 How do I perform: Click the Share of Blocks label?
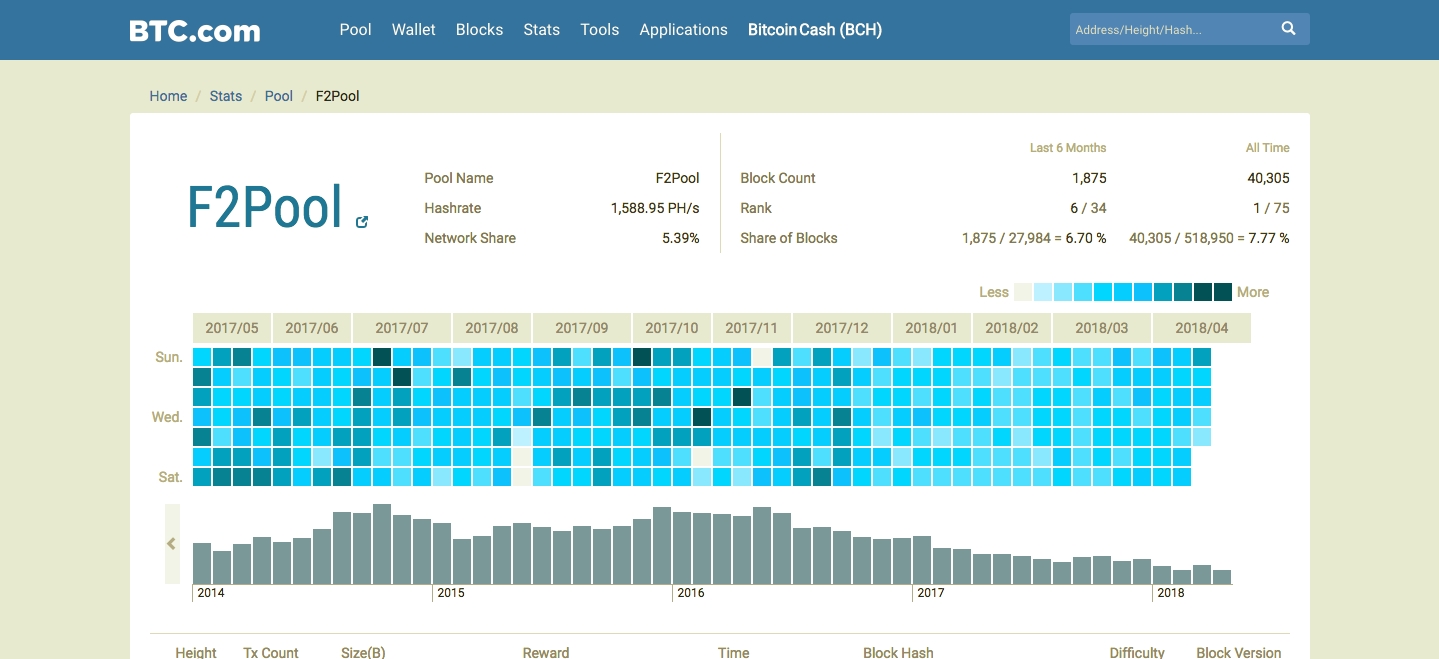[789, 238]
